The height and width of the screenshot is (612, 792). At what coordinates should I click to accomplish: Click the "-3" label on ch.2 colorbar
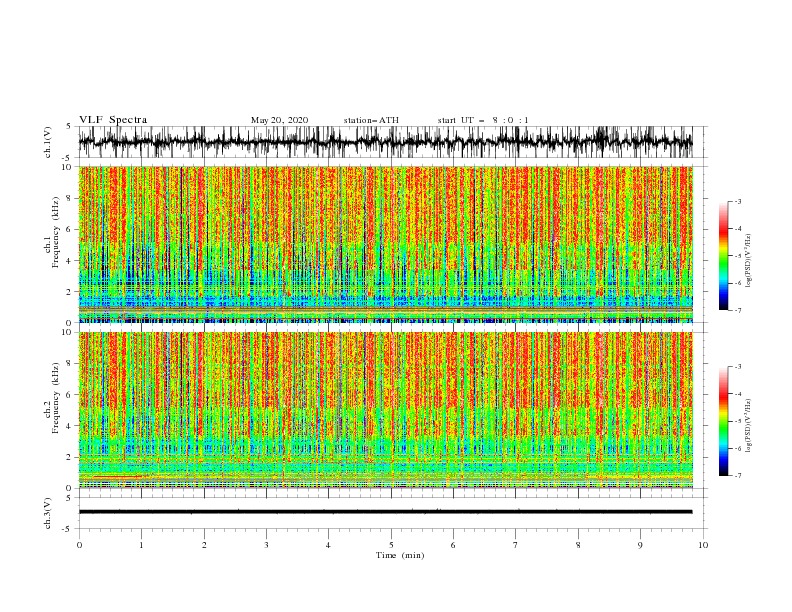738,367
